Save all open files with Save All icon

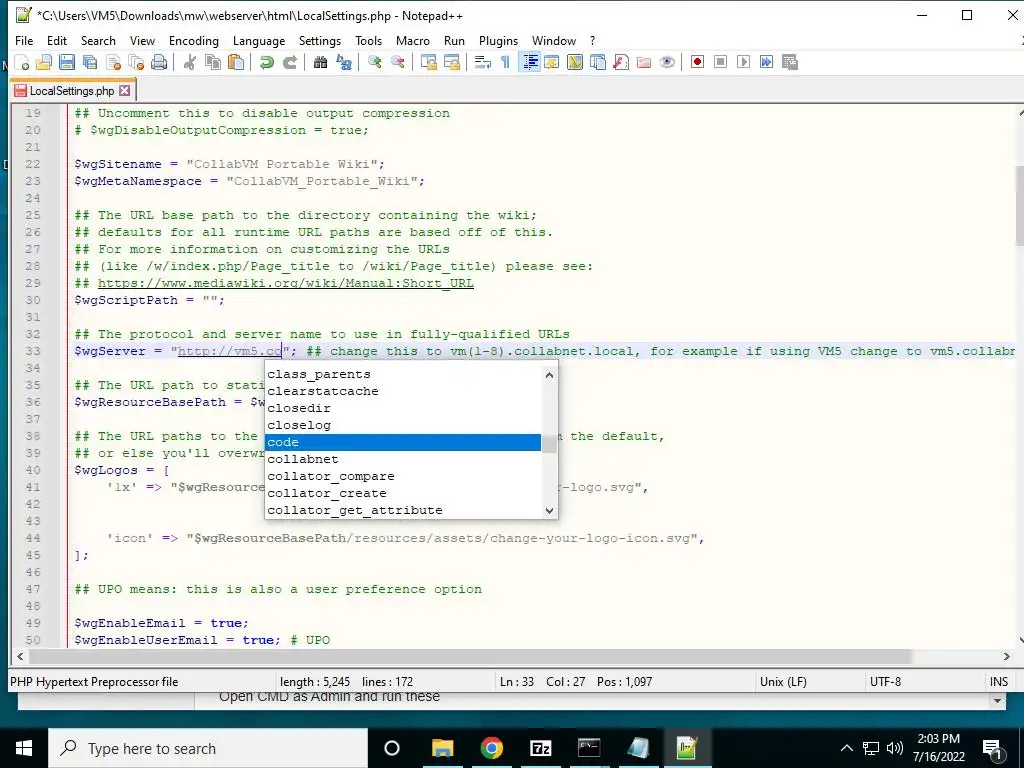pyautogui.click(x=89, y=62)
